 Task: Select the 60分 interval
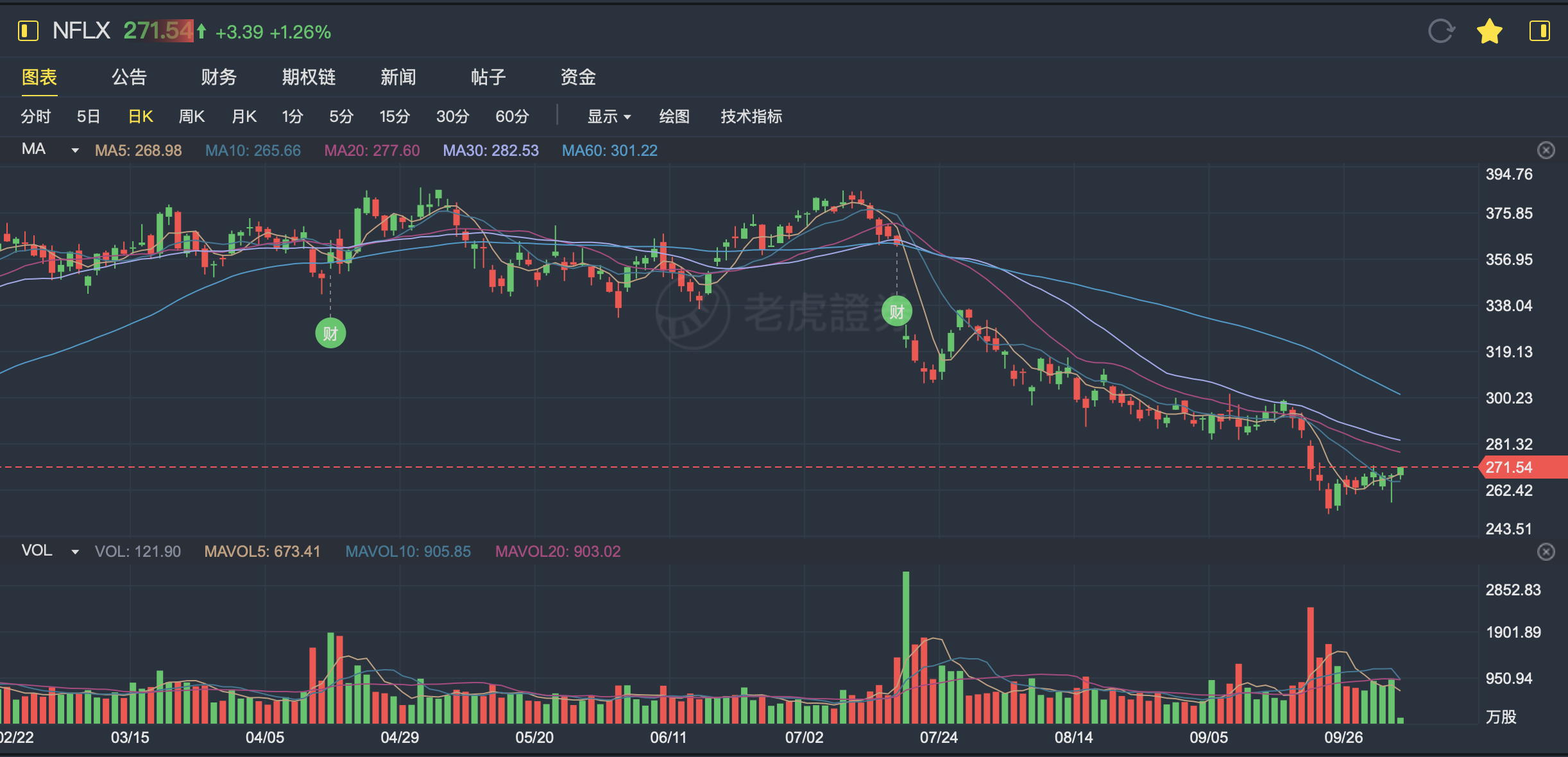pos(512,116)
